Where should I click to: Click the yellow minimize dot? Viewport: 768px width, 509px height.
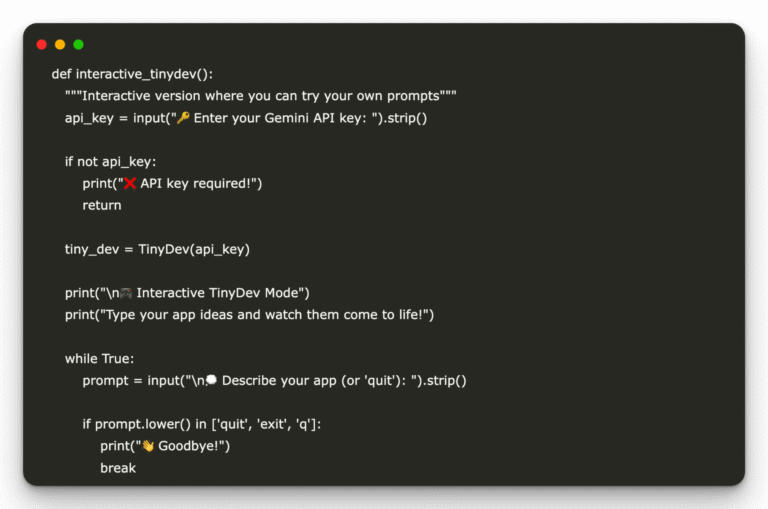pyautogui.click(x=60, y=45)
